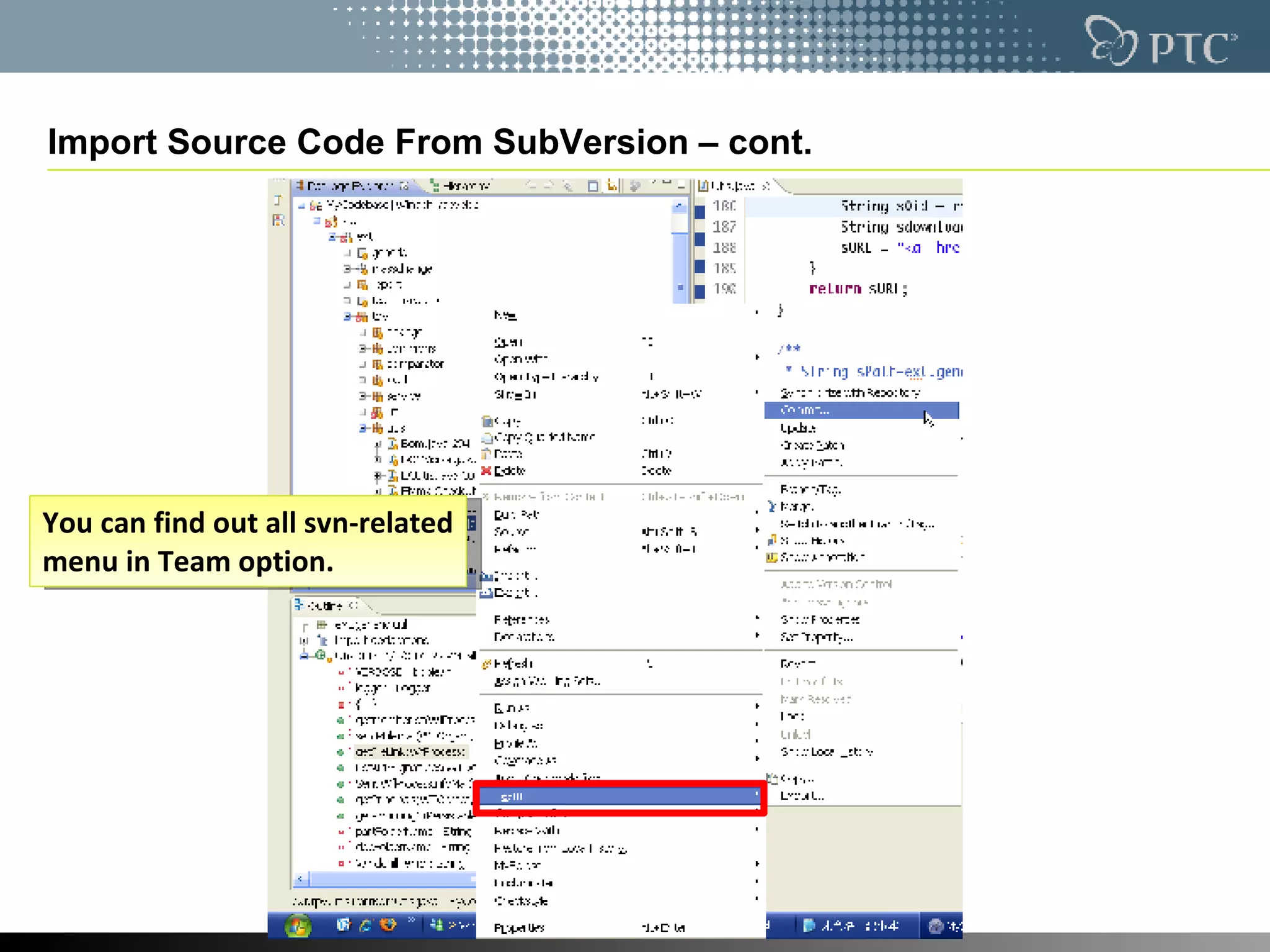This screenshot has width=1270, height=952.
Task: Expand the Run As submenu arrow
Action: point(757,707)
